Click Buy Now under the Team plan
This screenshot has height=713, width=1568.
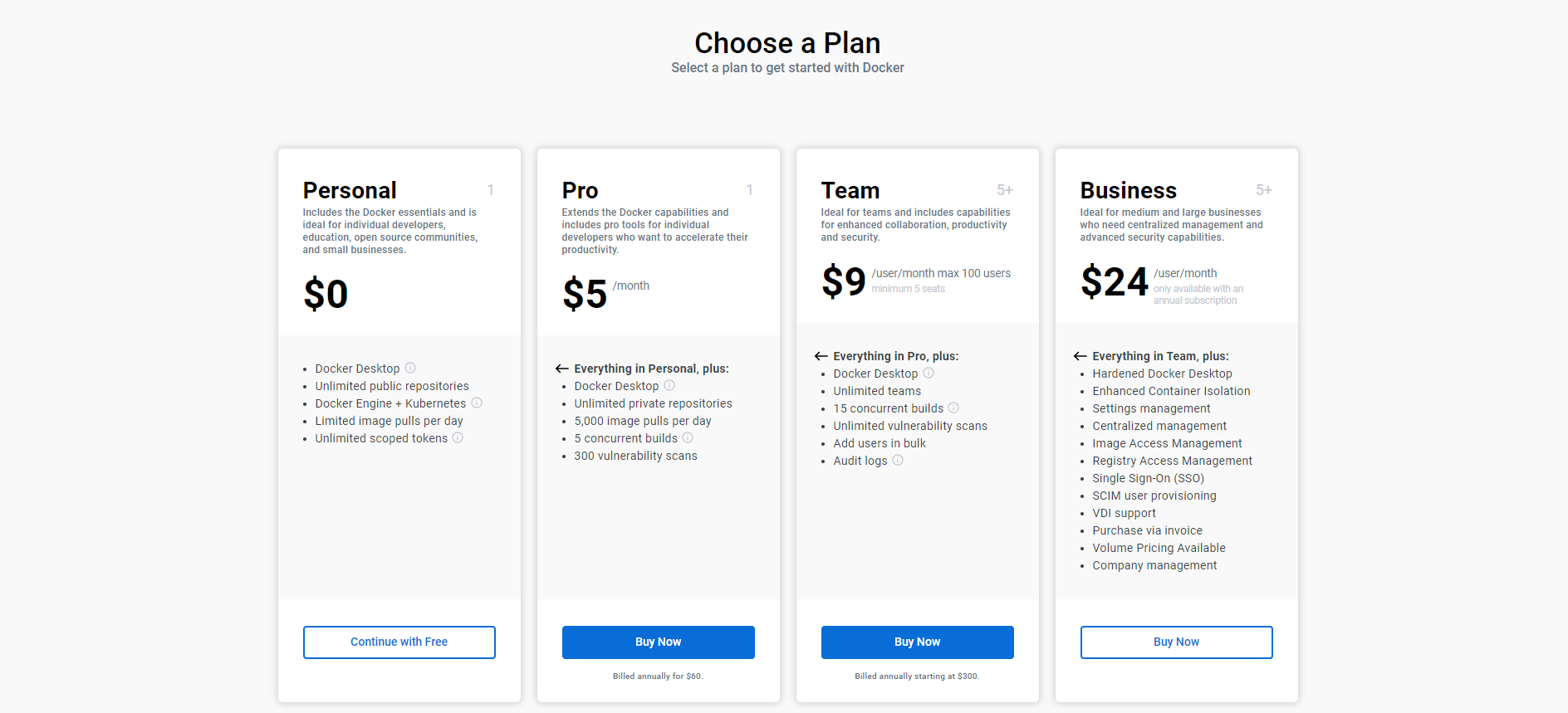tap(917, 642)
